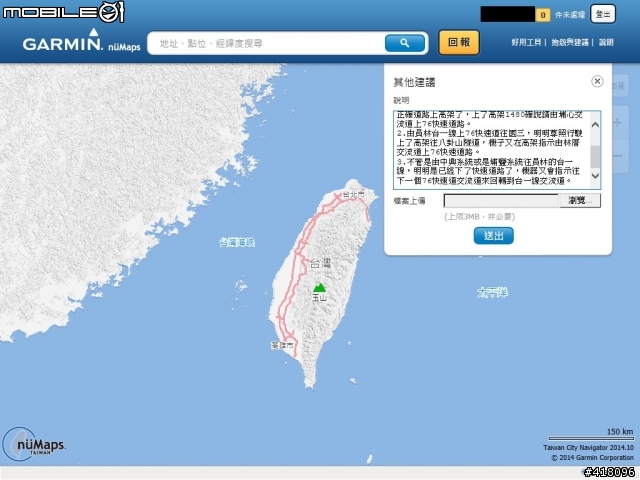This screenshot has width=640, height=480.
Task: Click the map zoom out minus button
Action: click(618, 156)
